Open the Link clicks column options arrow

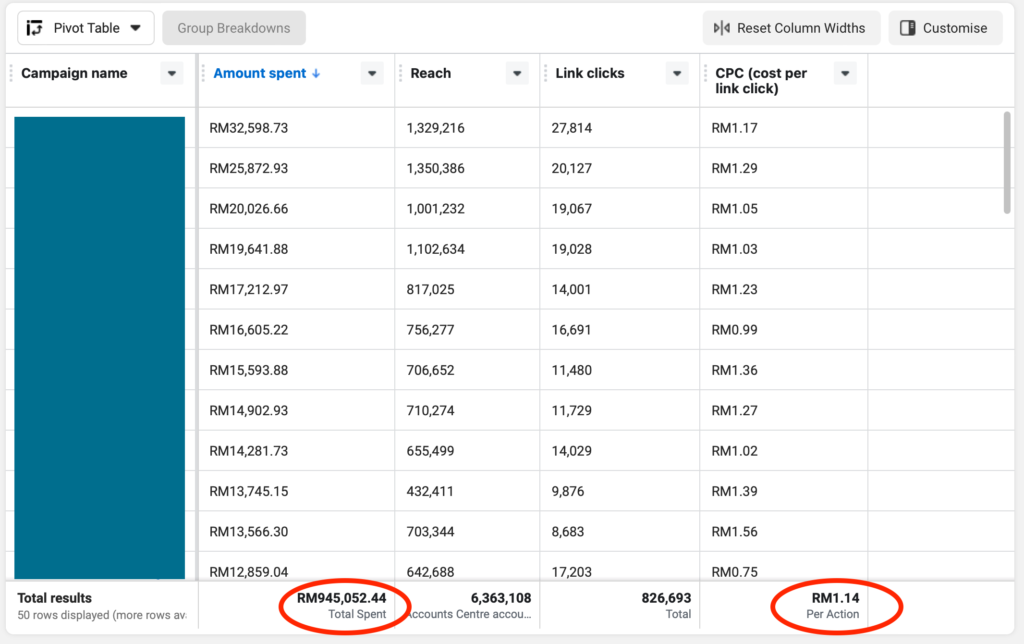677,73
